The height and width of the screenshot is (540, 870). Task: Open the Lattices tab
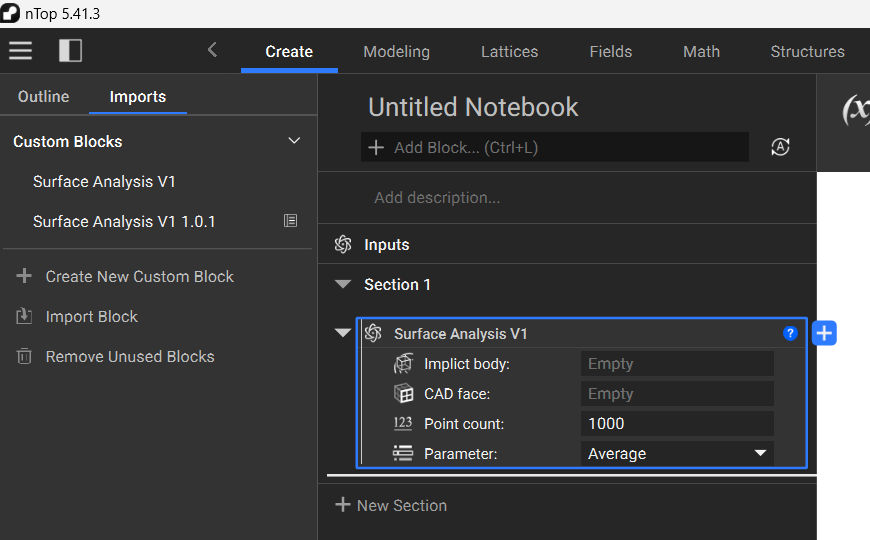click(x=509, y=52)
